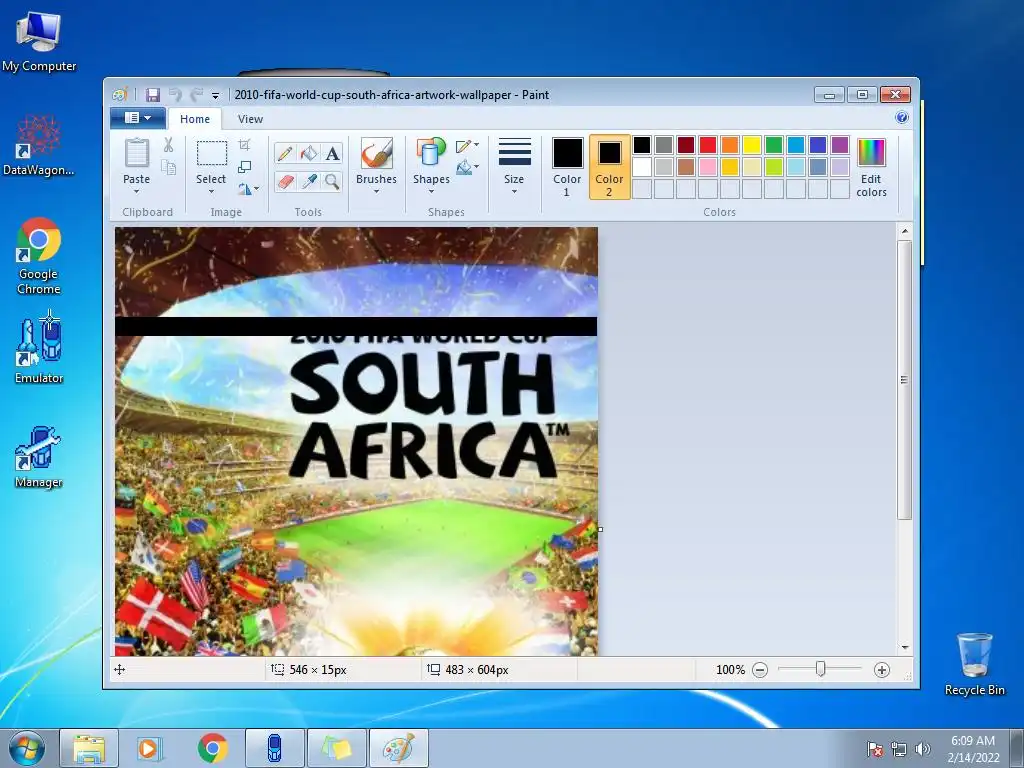Screen dimensions: 1024x768
Task: Activate Color 1 foreground selector
Action: point(567,167)
